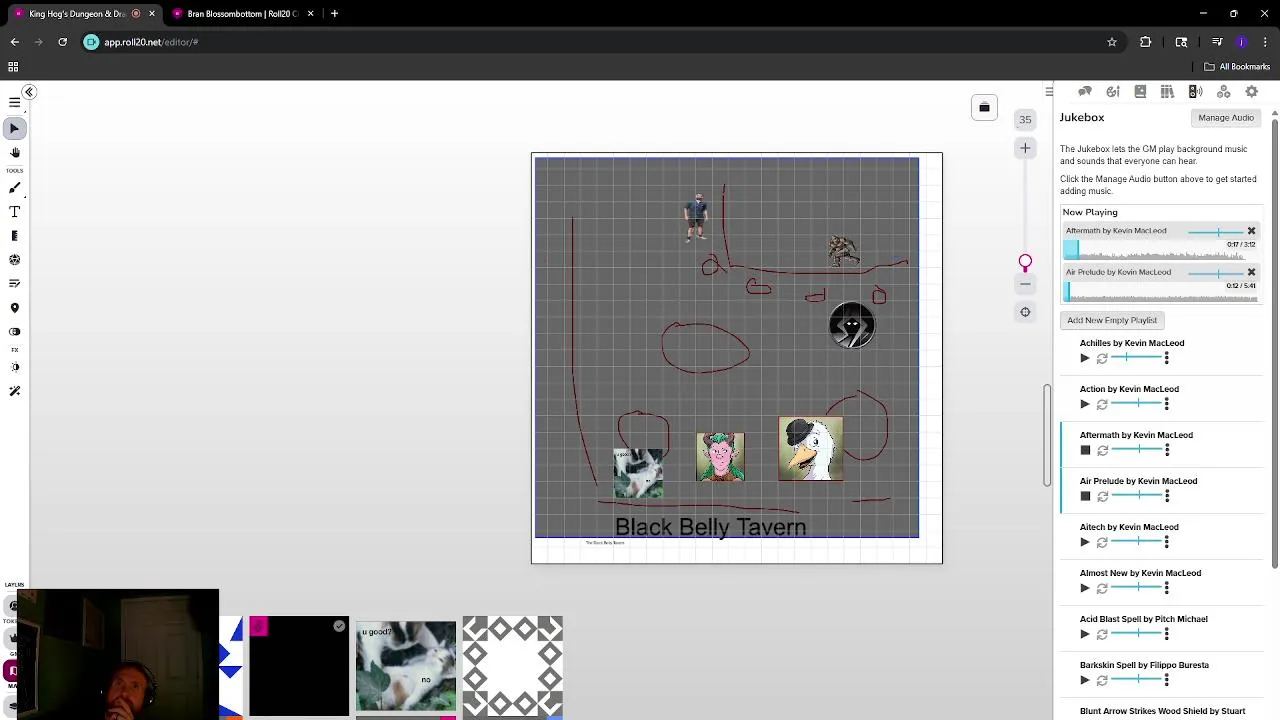Play Barkskin Spell by Filippo Buresta
The height and width of the screenshot is (720, 1280).
1085,680
